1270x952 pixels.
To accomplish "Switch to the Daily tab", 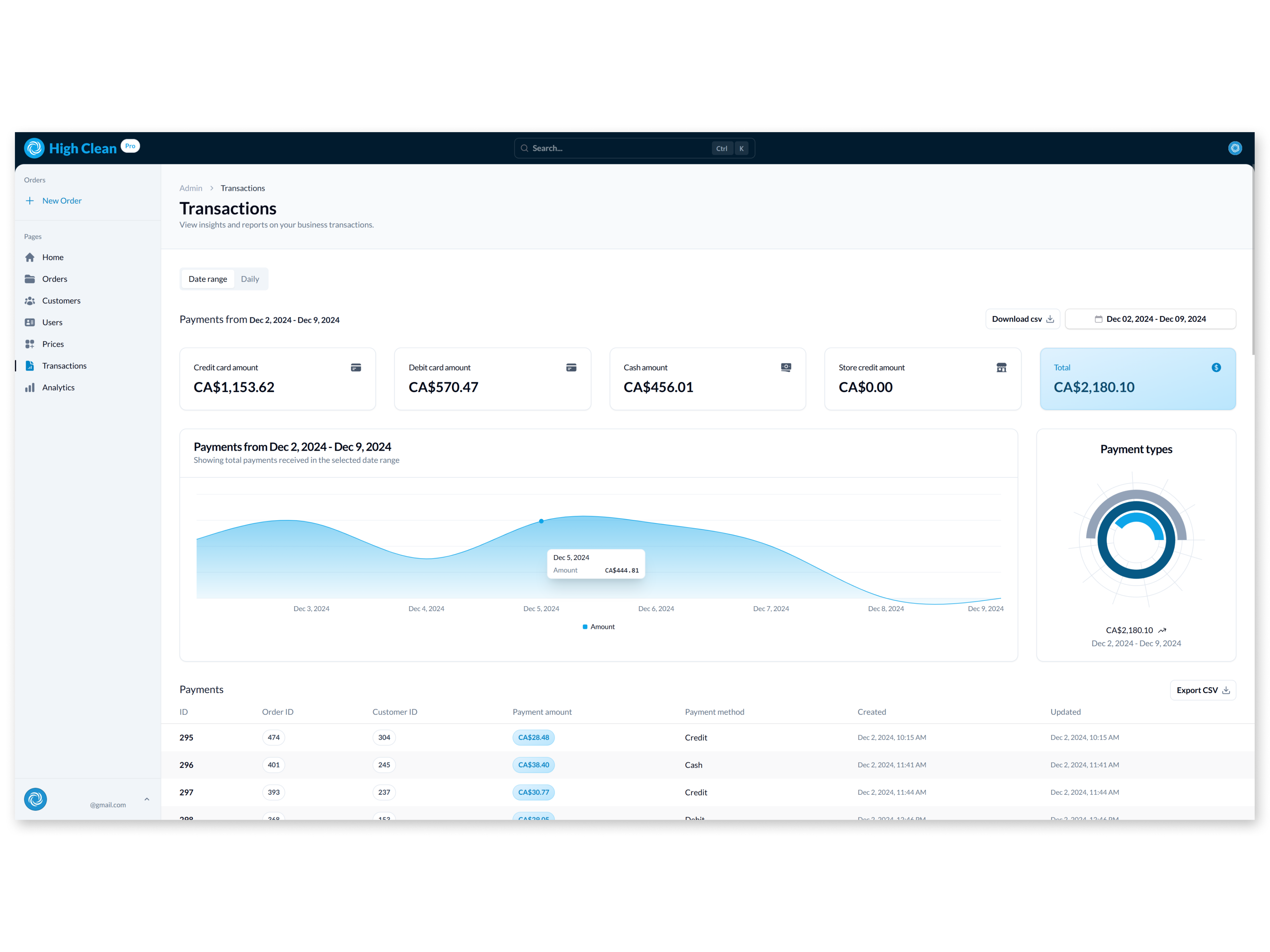I will pos(250,279).
